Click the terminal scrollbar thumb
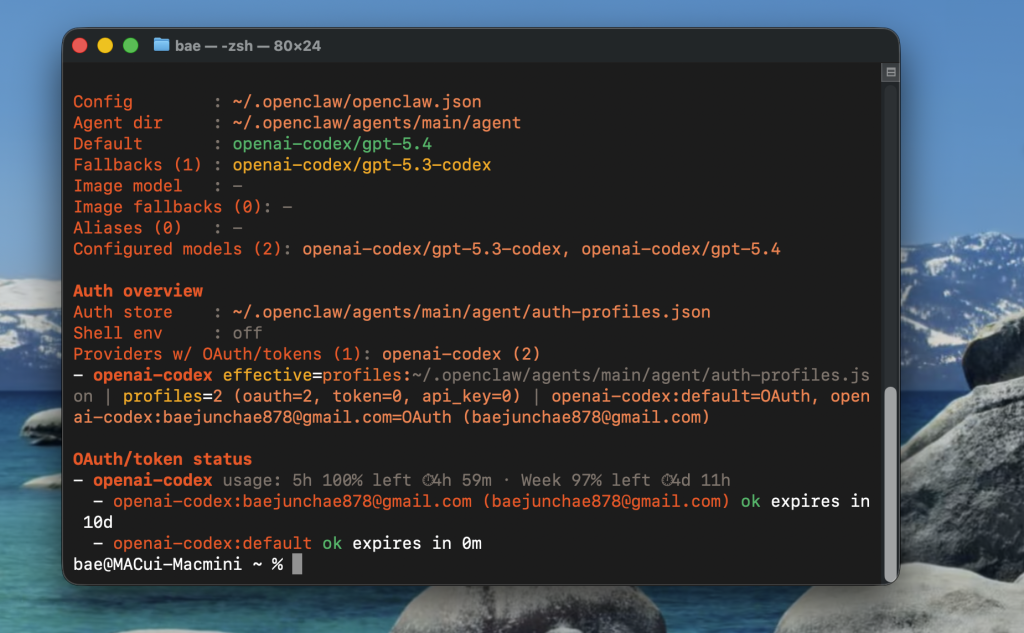The width and height of the screenshot is (1024, 633). pyautogui.click(x=889, y=482)
